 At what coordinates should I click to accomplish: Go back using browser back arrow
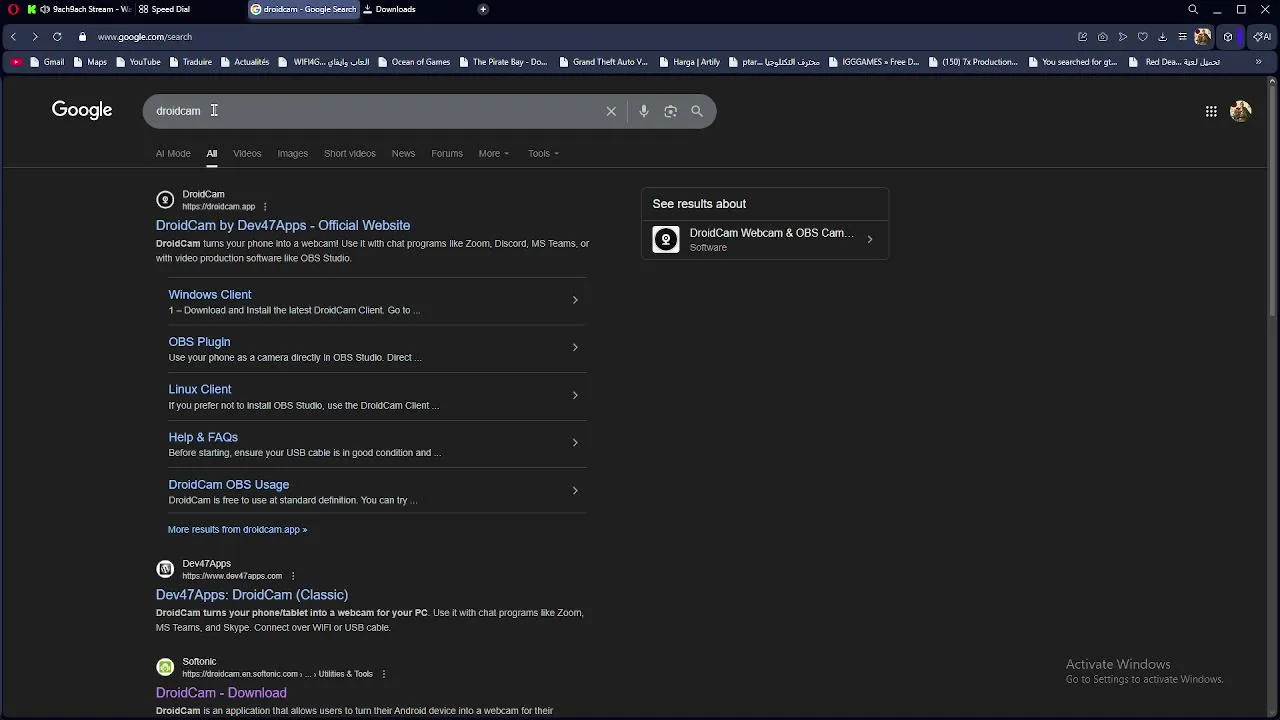(13, 37)
